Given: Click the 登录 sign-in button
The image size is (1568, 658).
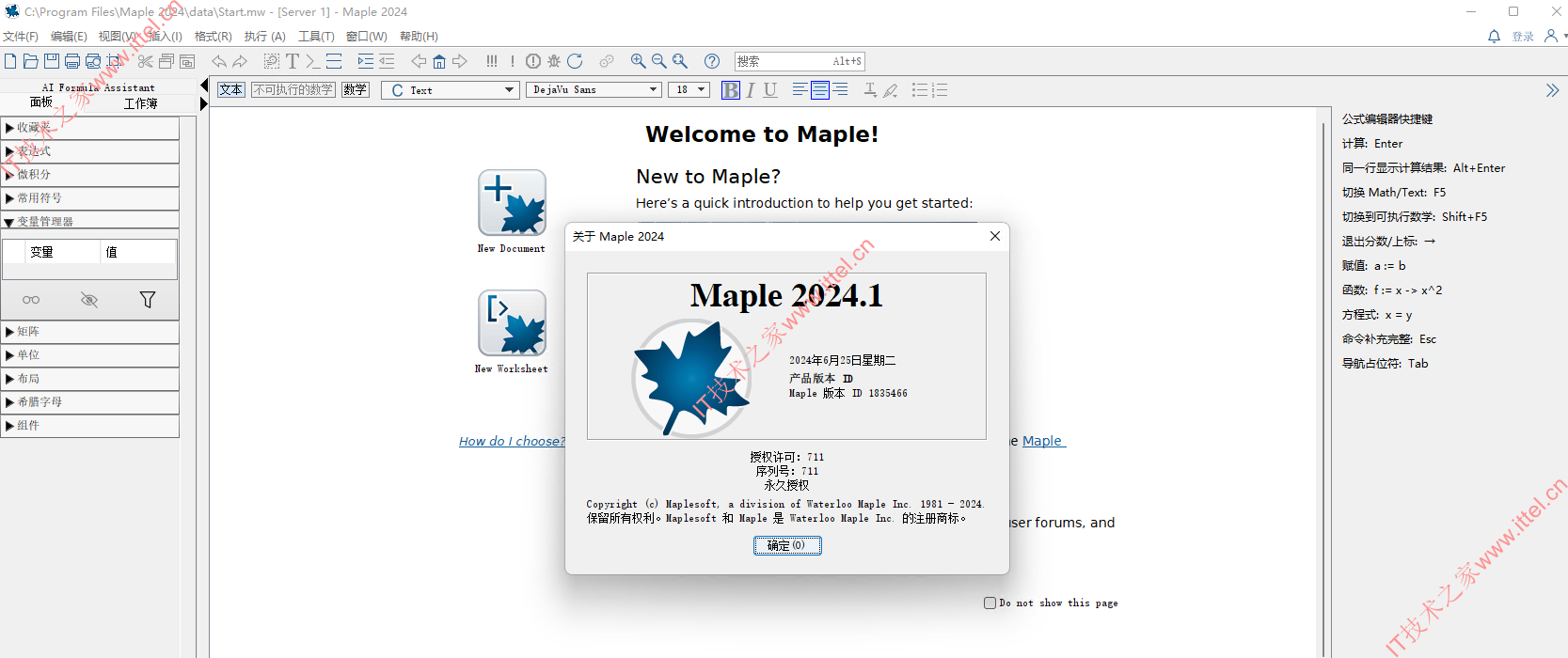Looking at the screenshot, I should pos(1523,37).
